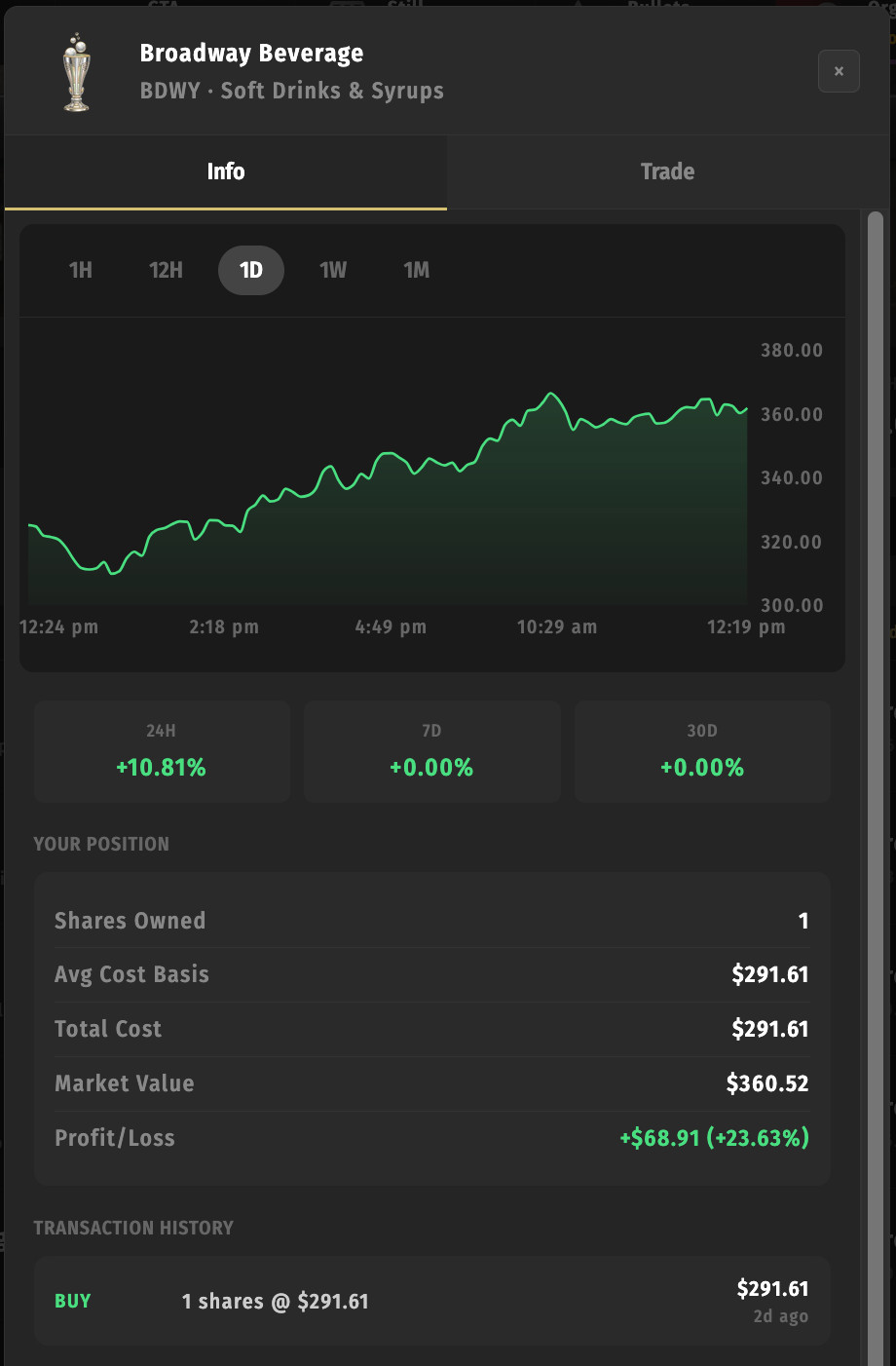The image size is (896, 1366).
Task: Click the BUY transaction history entry
Action: [x=431, y=1301]
